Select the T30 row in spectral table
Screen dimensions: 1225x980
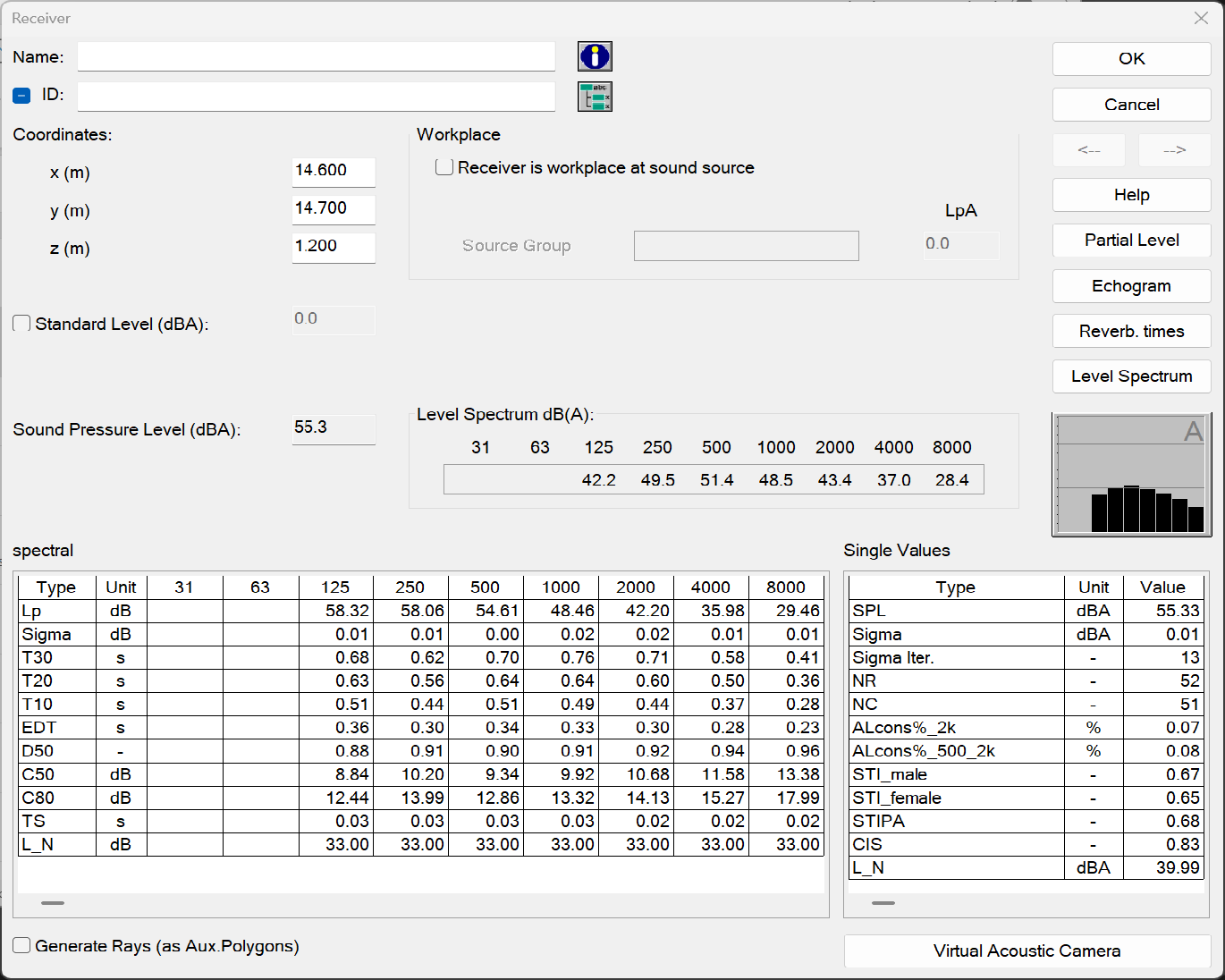tap(421, 657)
